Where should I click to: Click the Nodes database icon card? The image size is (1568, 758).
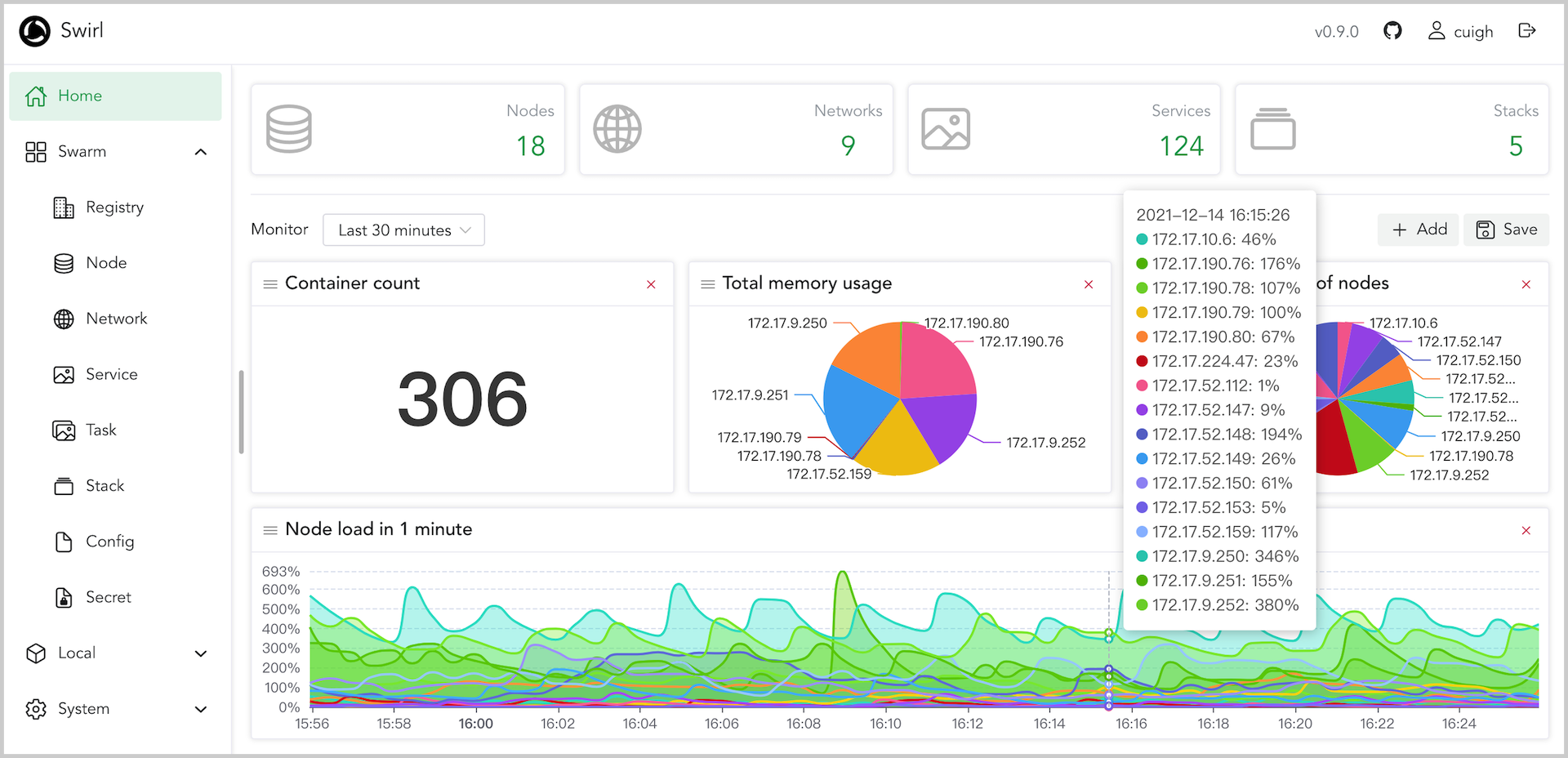click(289, 129)
